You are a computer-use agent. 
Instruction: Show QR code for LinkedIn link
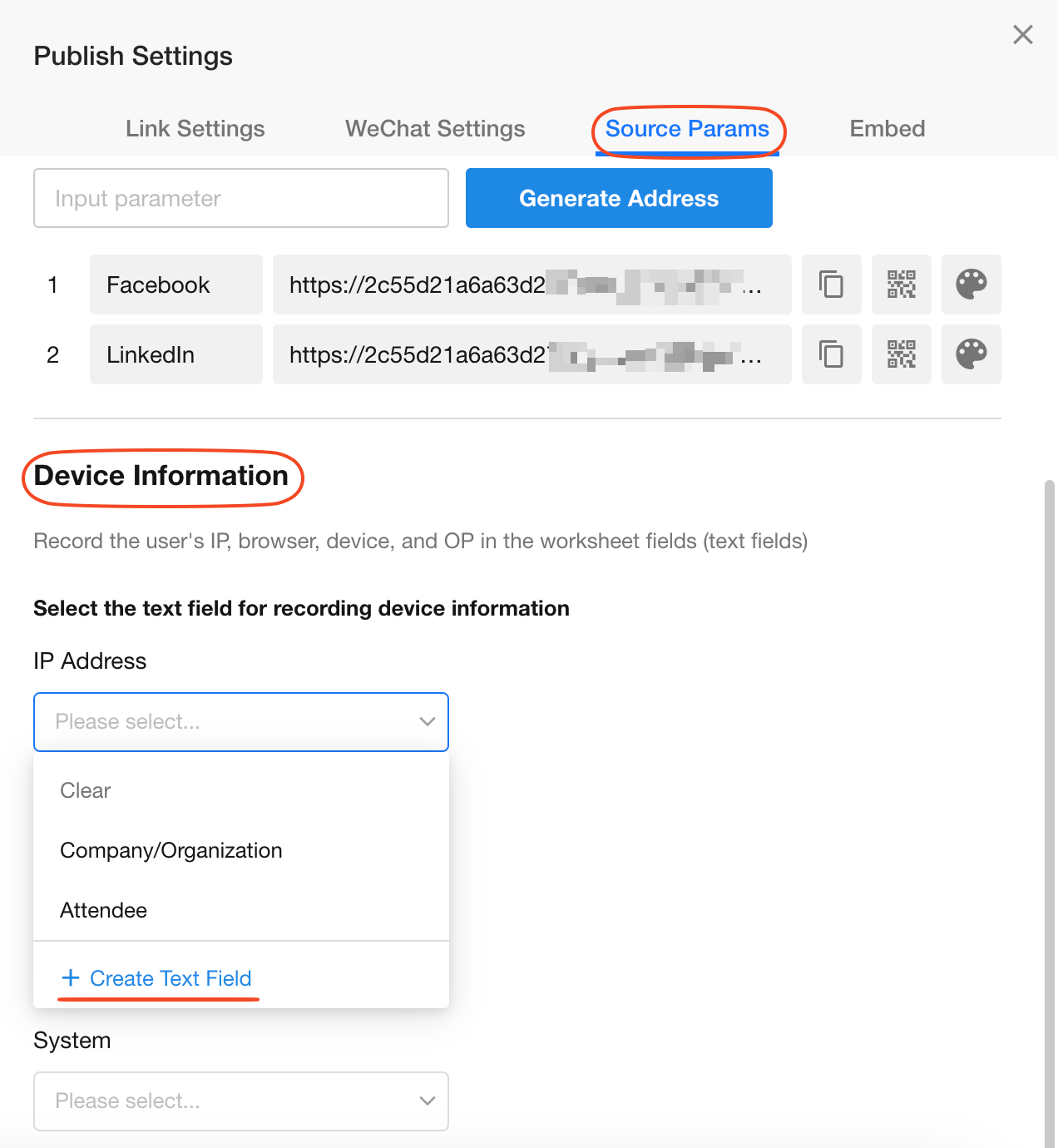point(901,354)
